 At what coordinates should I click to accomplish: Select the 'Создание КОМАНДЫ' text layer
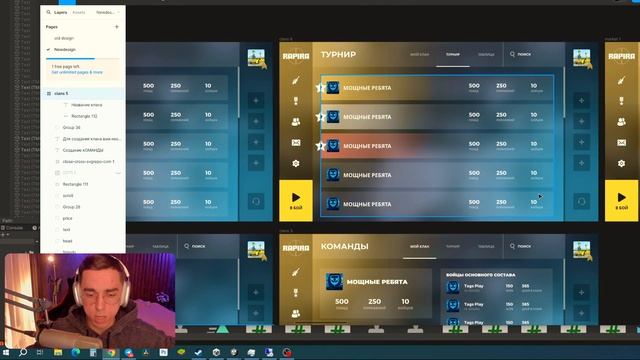click(x=83, y=150)
